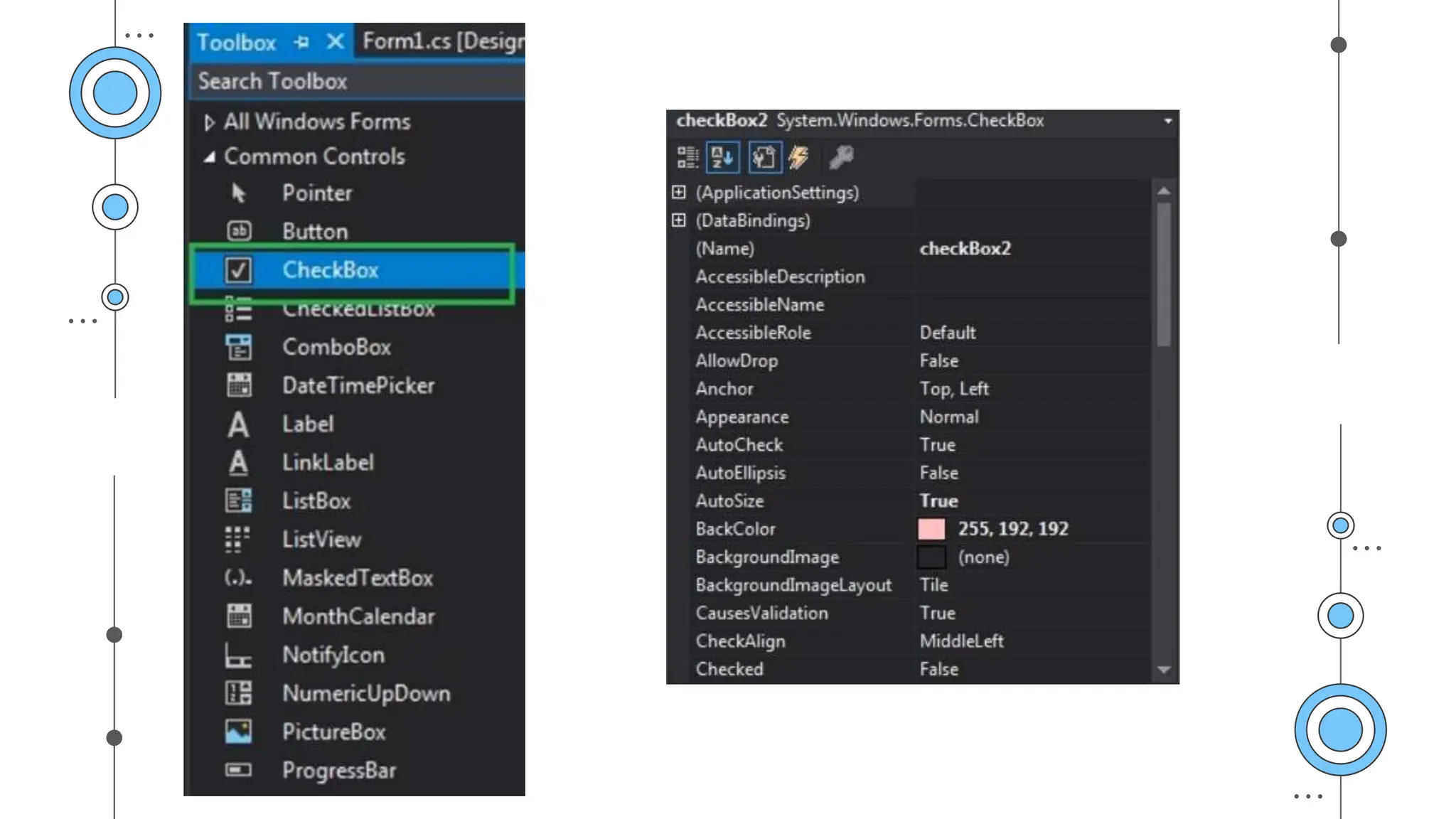Switch to the Form1.cs [Design] tab
The height and width of the screenshot is (819, 1456).
click(442, 41)
